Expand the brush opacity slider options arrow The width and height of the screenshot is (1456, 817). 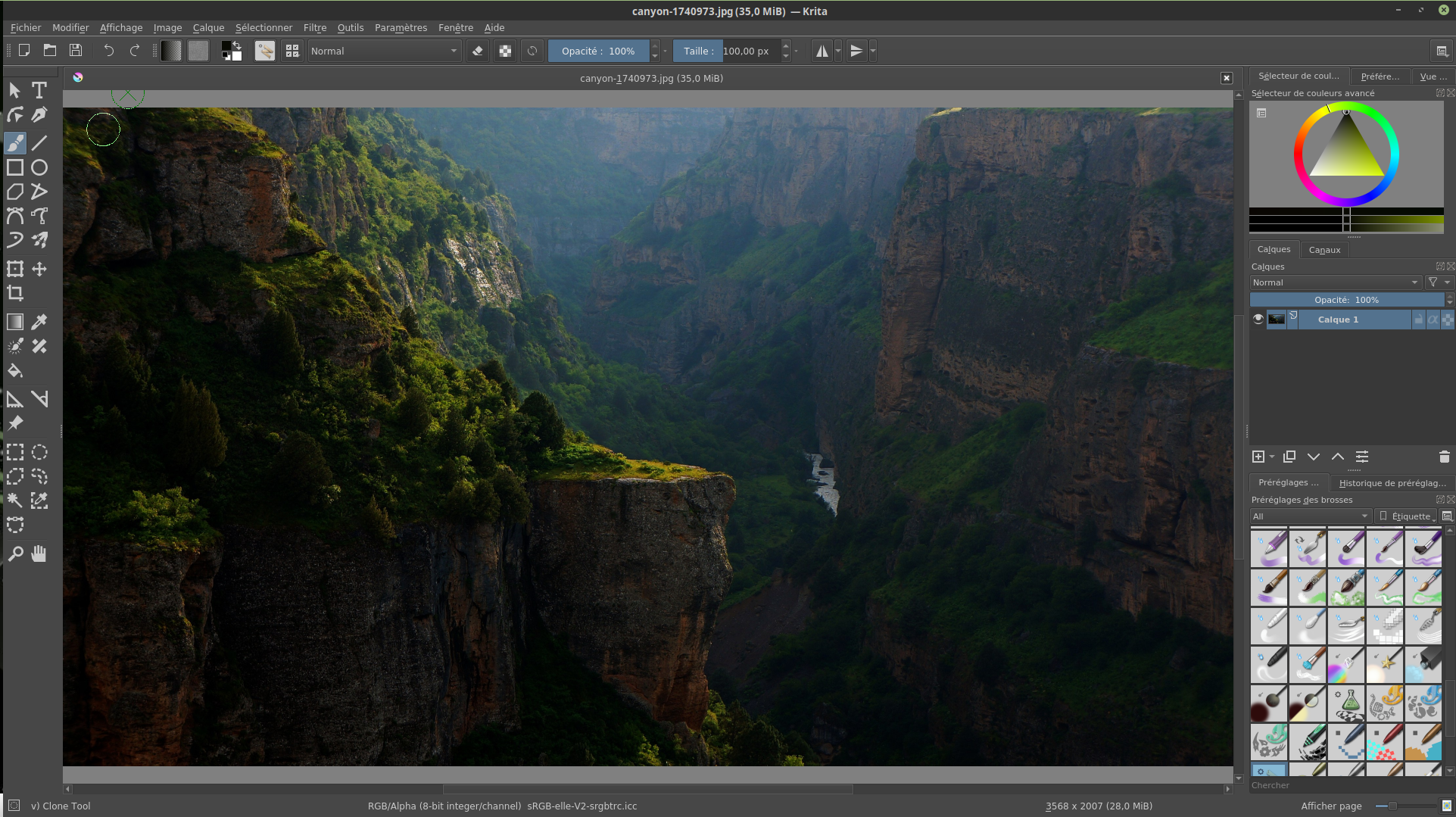coord(665,51)
